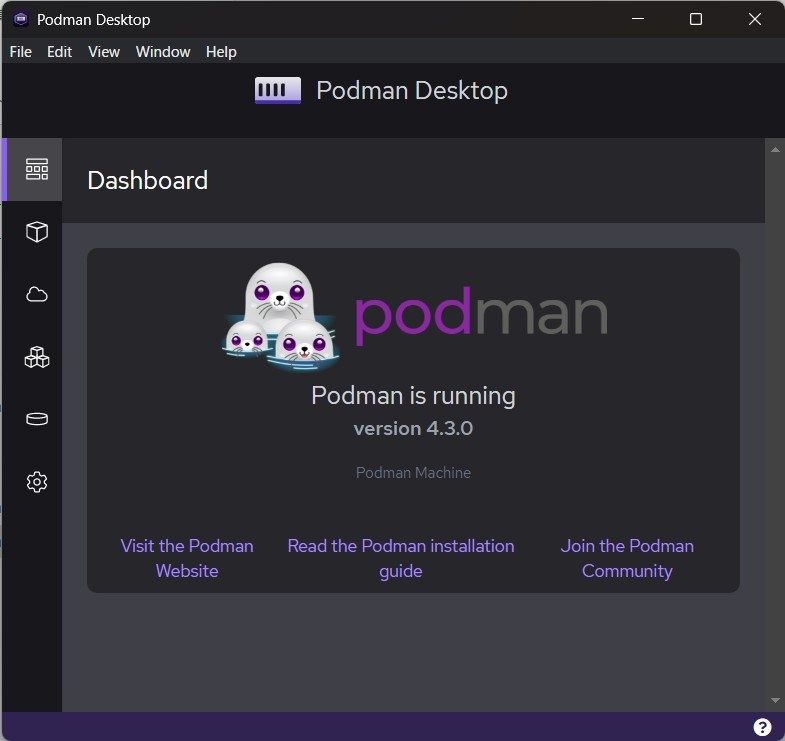The image size is (785, 741).
Task: Maximize the Podman Desktop window
Action: pyautogui.click(x=696, y=19)
